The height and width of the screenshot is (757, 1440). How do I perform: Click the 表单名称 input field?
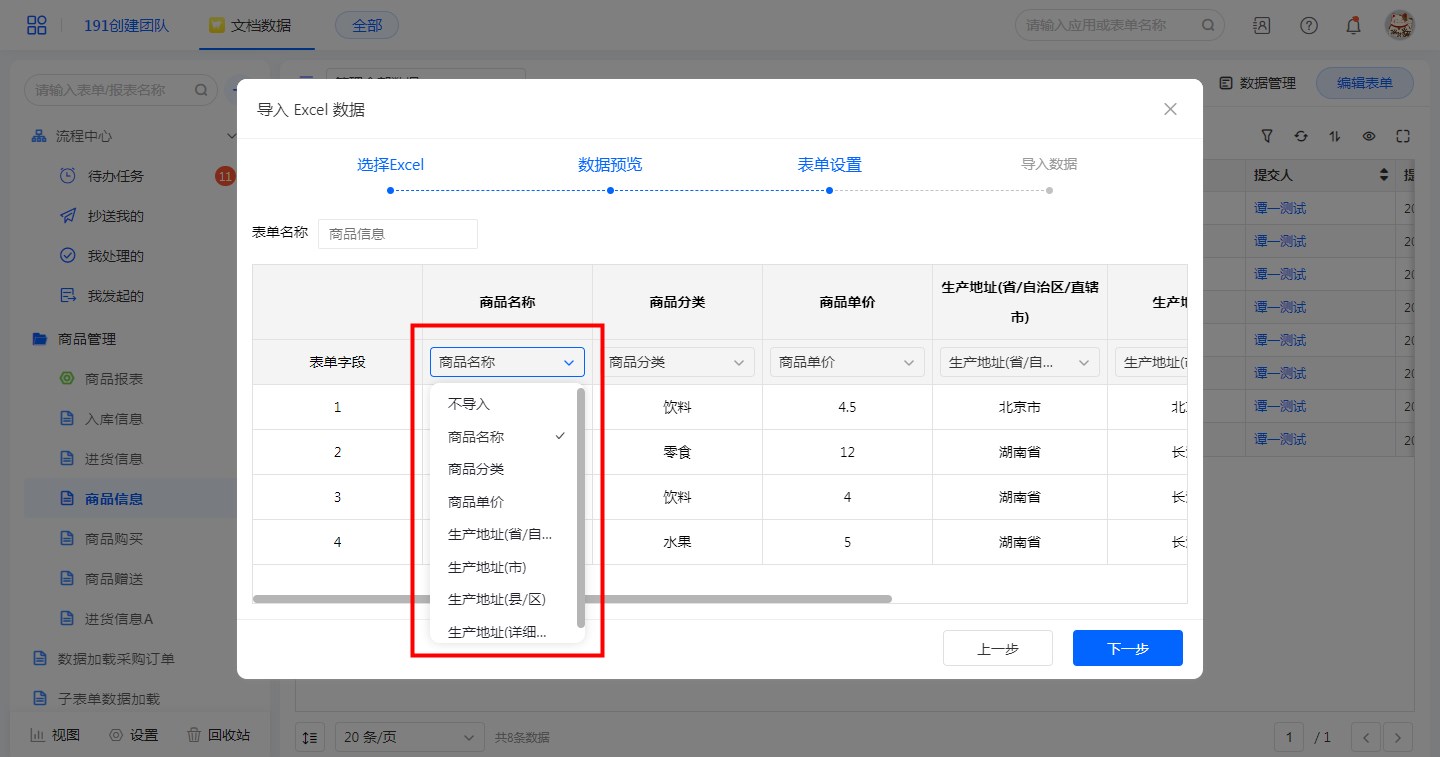click(x=398, y=234)
